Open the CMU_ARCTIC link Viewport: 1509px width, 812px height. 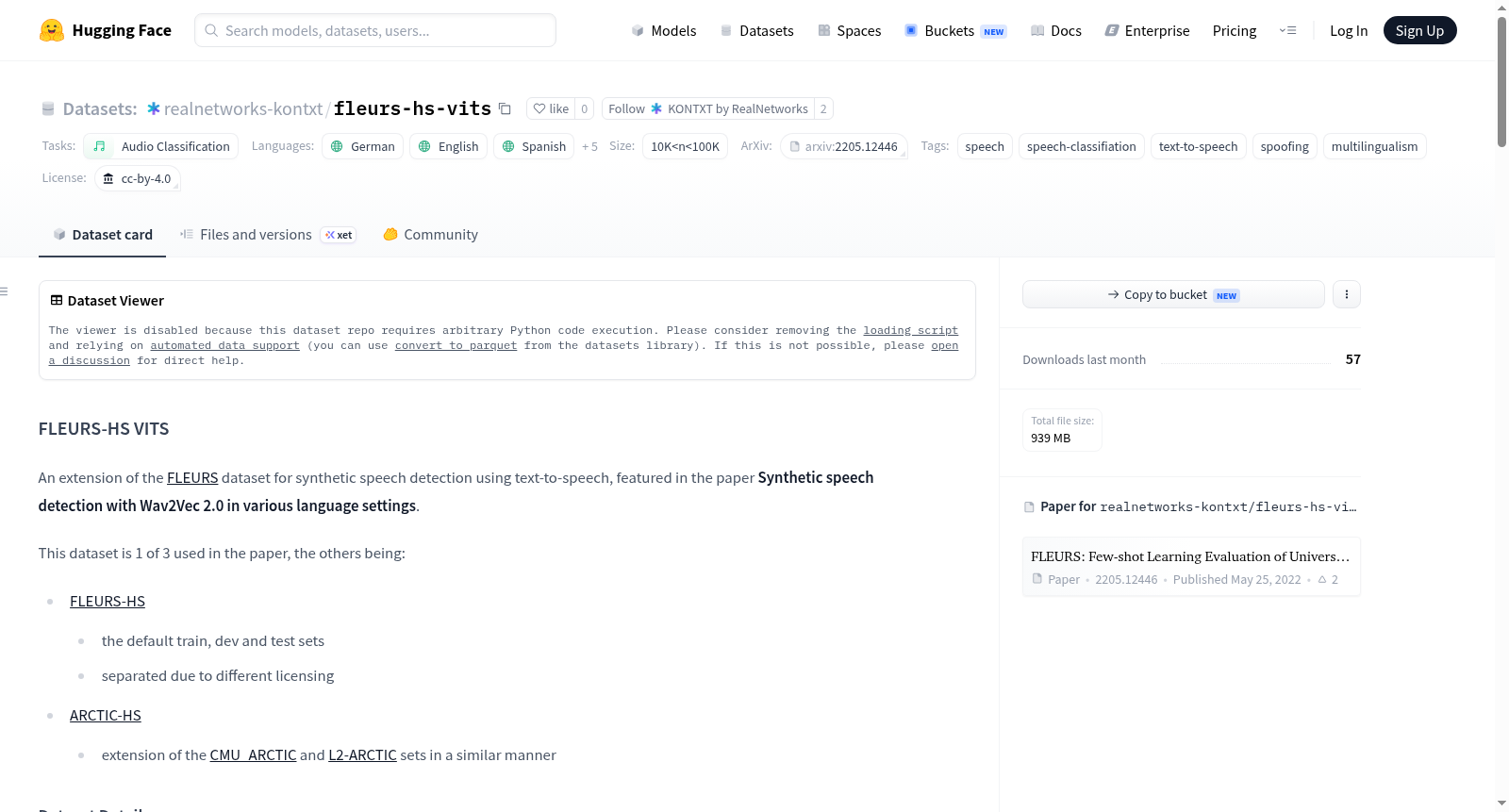pos(253,755)
